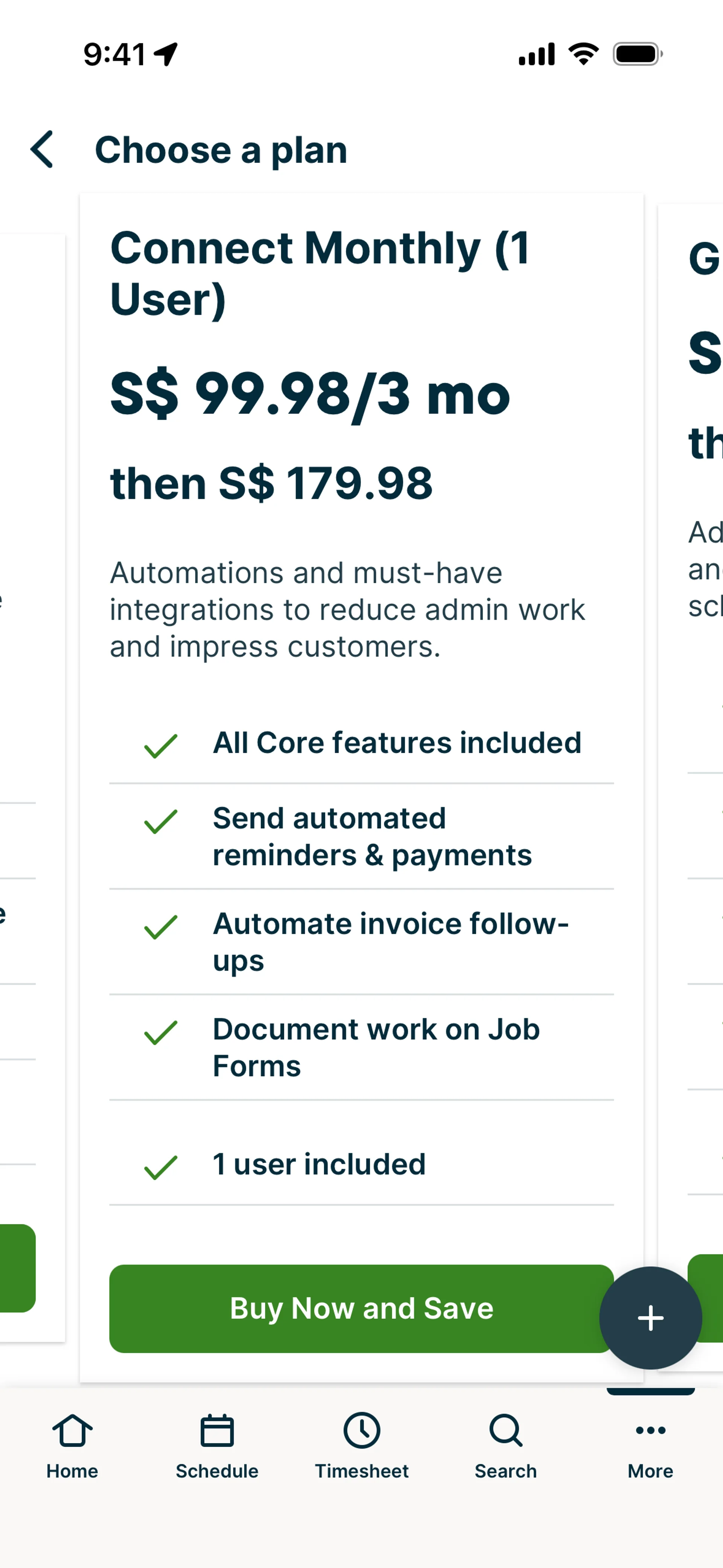Tap the back chevron arrow
Viewport: 723px width, 1568px height.
coord(42,149)
